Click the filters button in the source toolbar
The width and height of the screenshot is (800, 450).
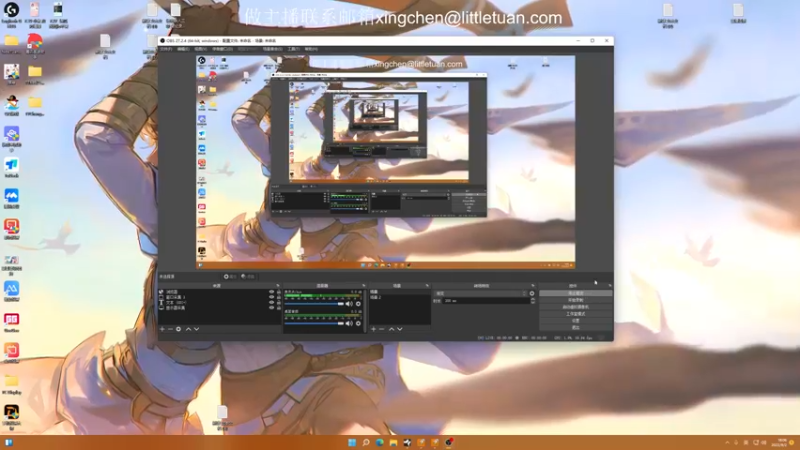248,276
